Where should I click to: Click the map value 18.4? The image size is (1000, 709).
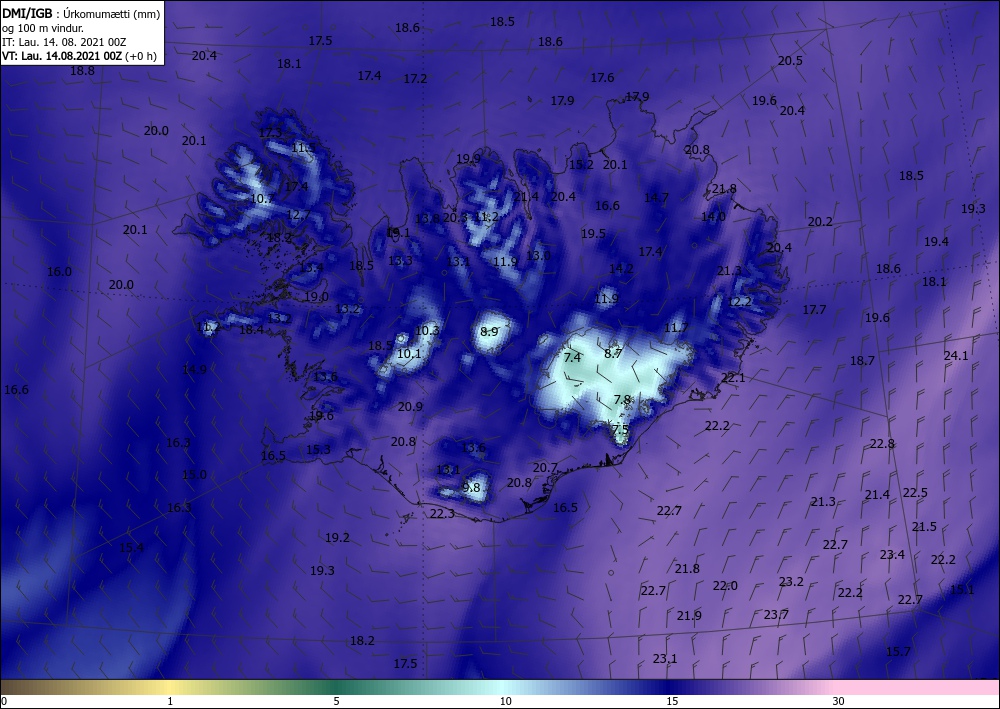[251, 330]
